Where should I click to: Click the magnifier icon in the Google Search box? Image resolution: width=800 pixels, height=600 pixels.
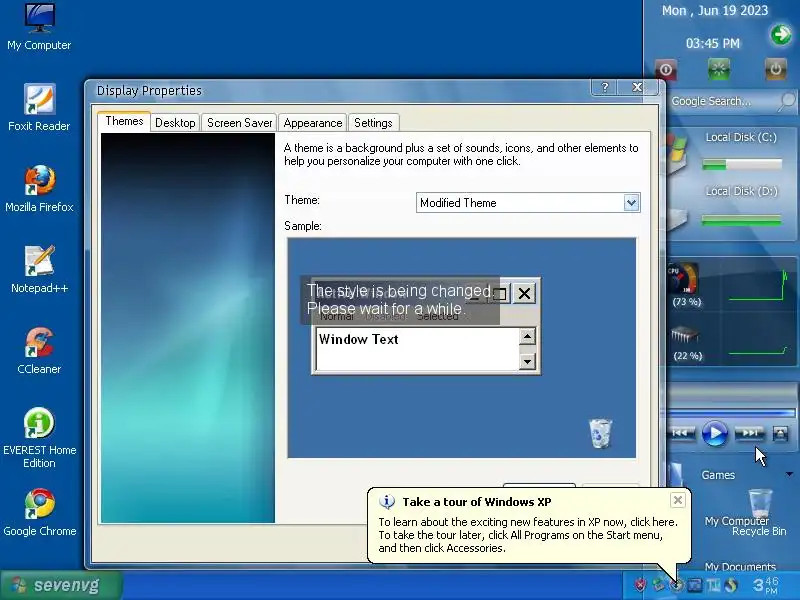coord(787,101)
